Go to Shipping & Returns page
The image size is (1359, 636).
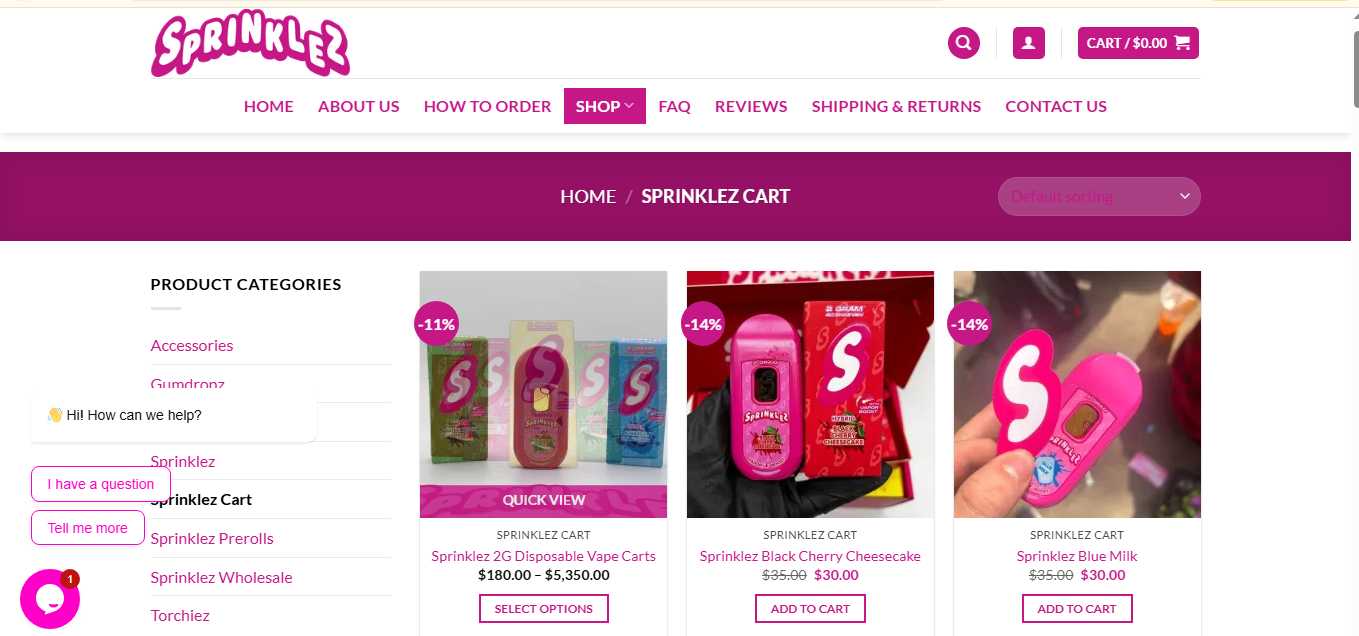click(x=896, y=106)
